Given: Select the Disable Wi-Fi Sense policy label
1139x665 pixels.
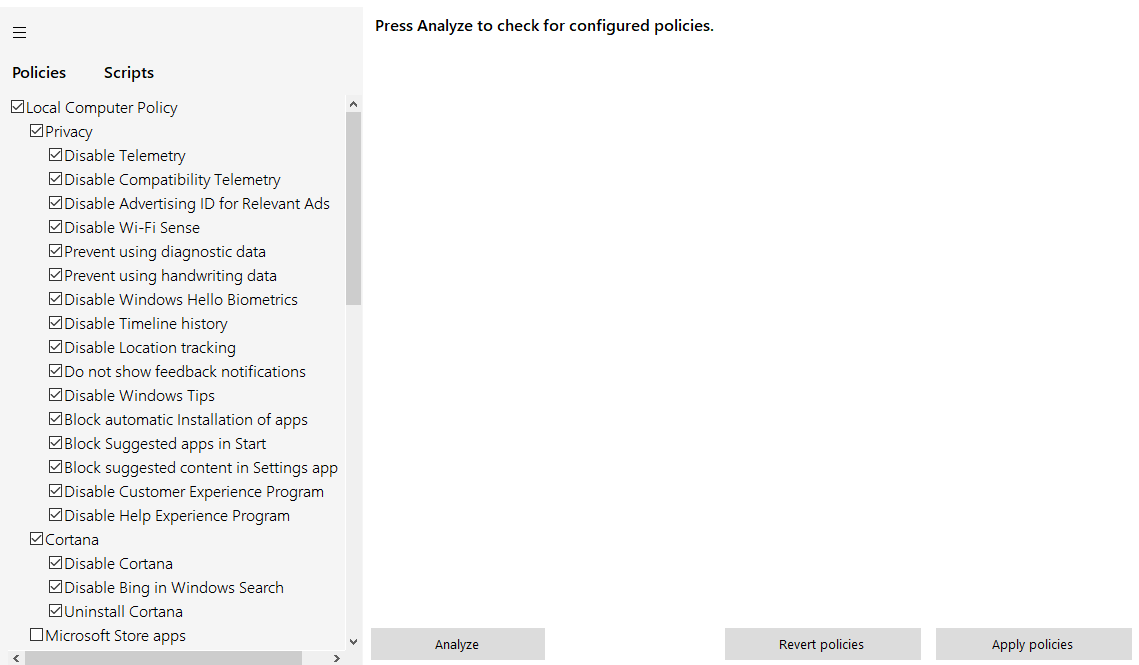Looking at the screenshot, I should coord(131,227).
